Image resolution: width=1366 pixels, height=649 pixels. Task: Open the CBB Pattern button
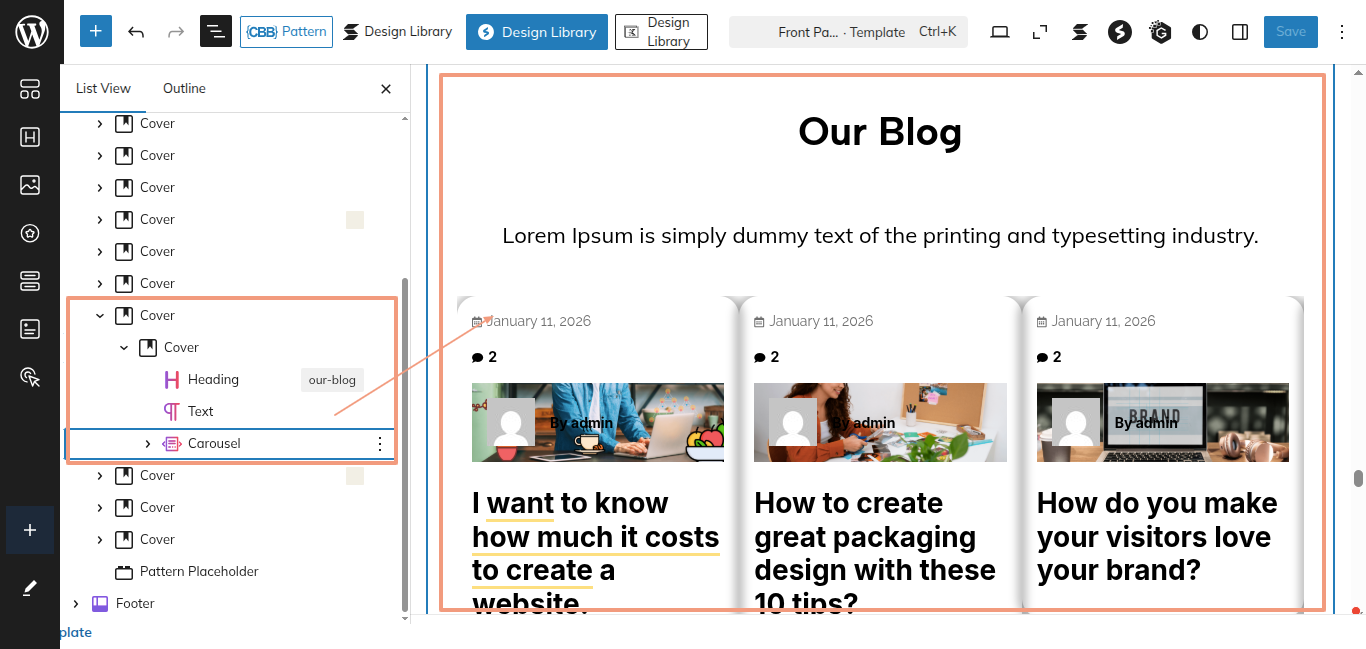point(286,32)
